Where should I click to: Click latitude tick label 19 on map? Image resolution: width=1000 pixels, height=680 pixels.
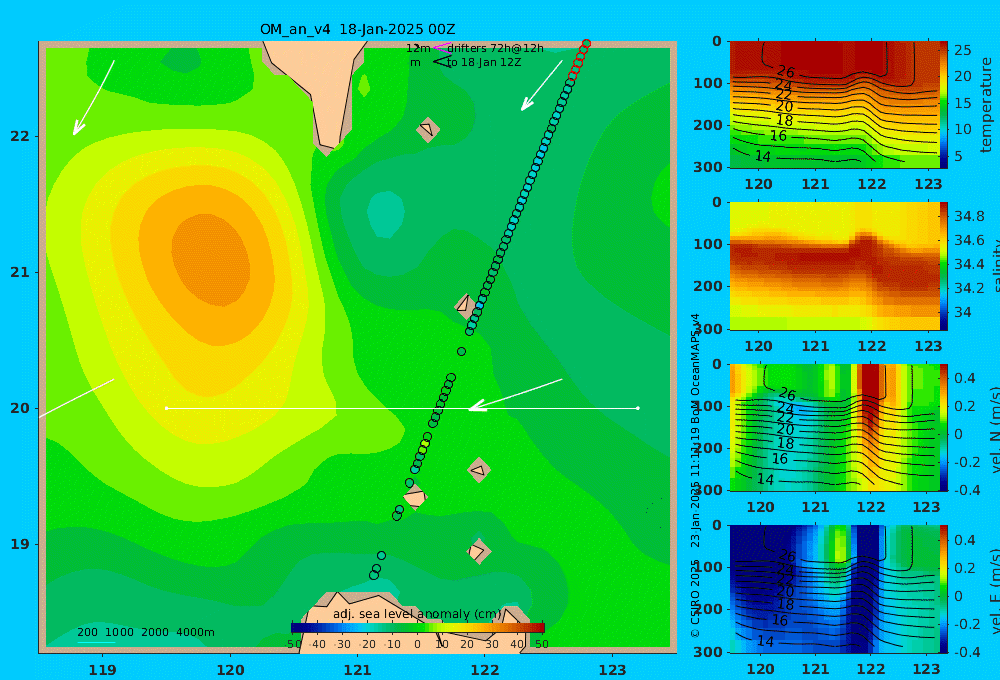tap(20, 544)
